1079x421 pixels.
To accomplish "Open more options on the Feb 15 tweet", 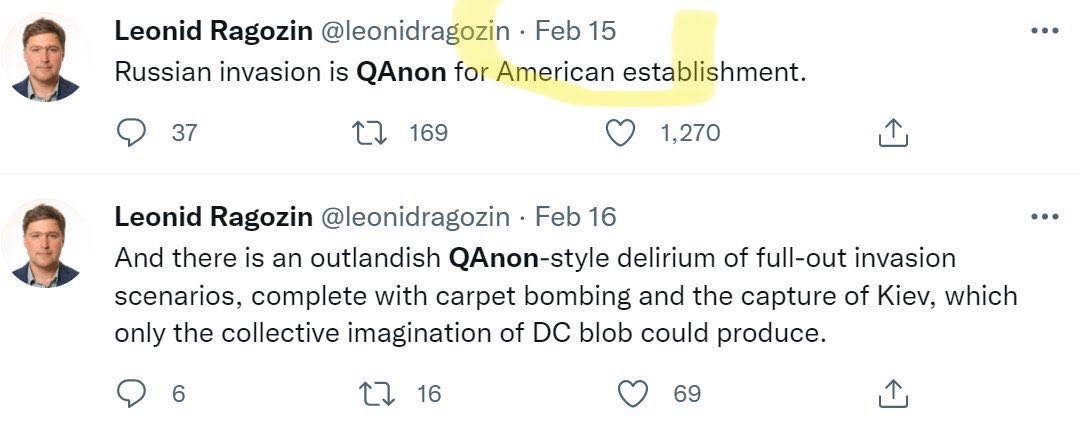I will [x=1045, y=31].
